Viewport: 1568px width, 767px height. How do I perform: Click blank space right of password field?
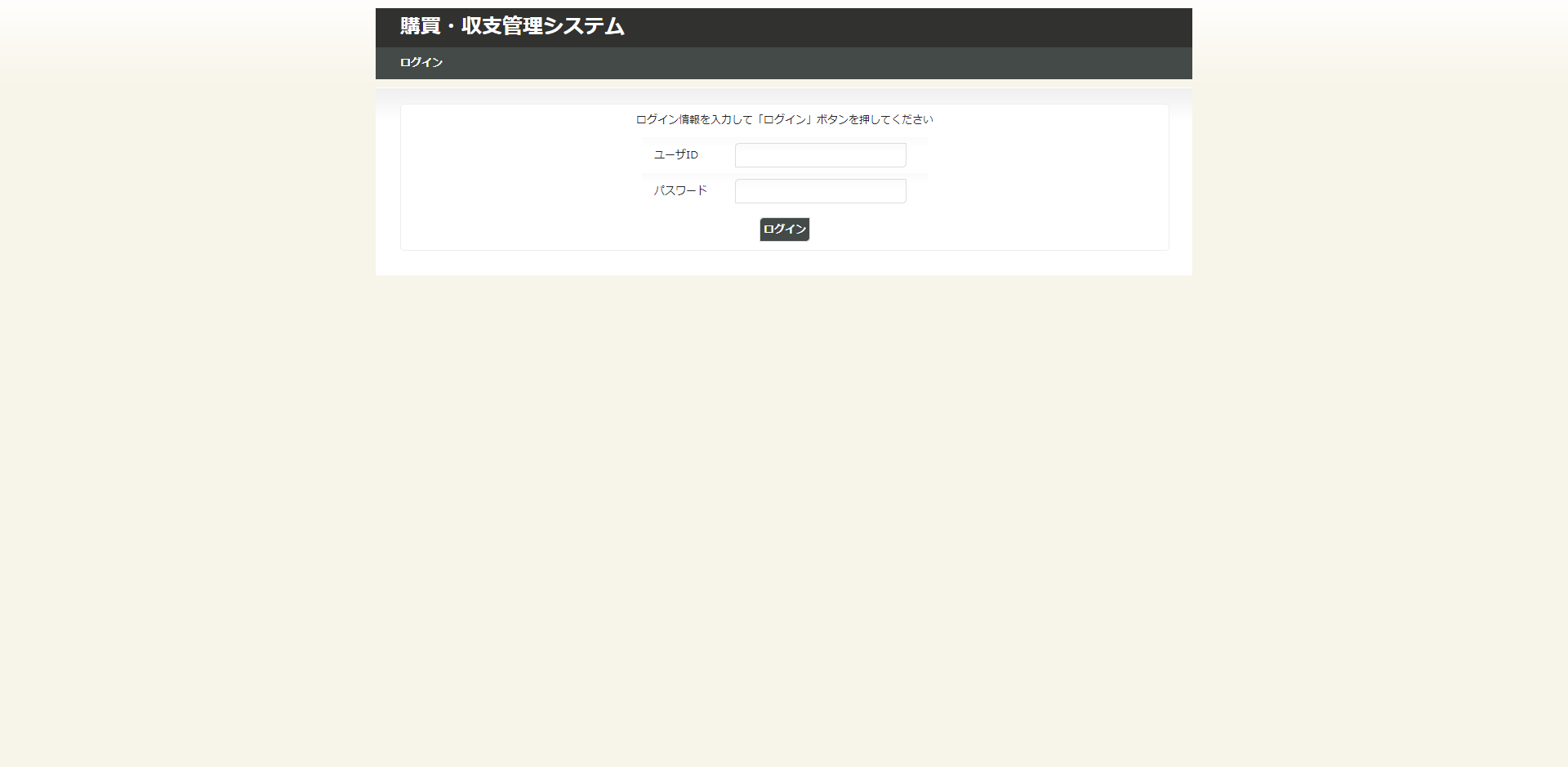pyautogui.click(x=1037, y=191)
